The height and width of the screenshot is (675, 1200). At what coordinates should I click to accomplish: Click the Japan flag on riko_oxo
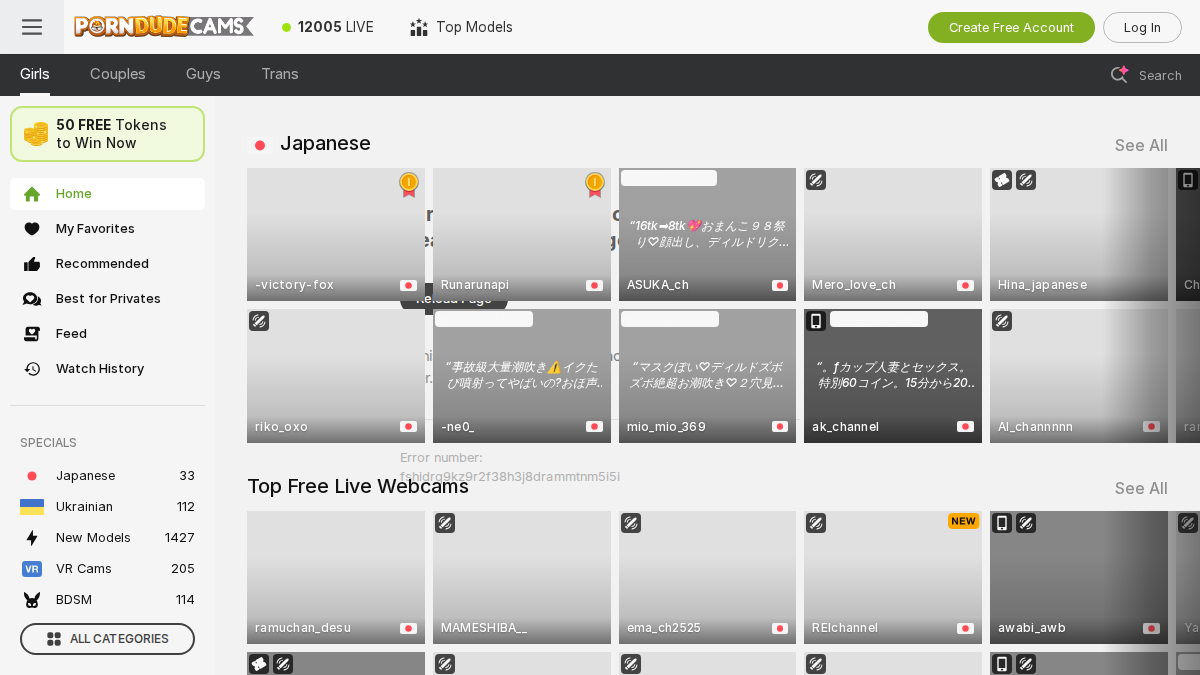tap(408, 426)
